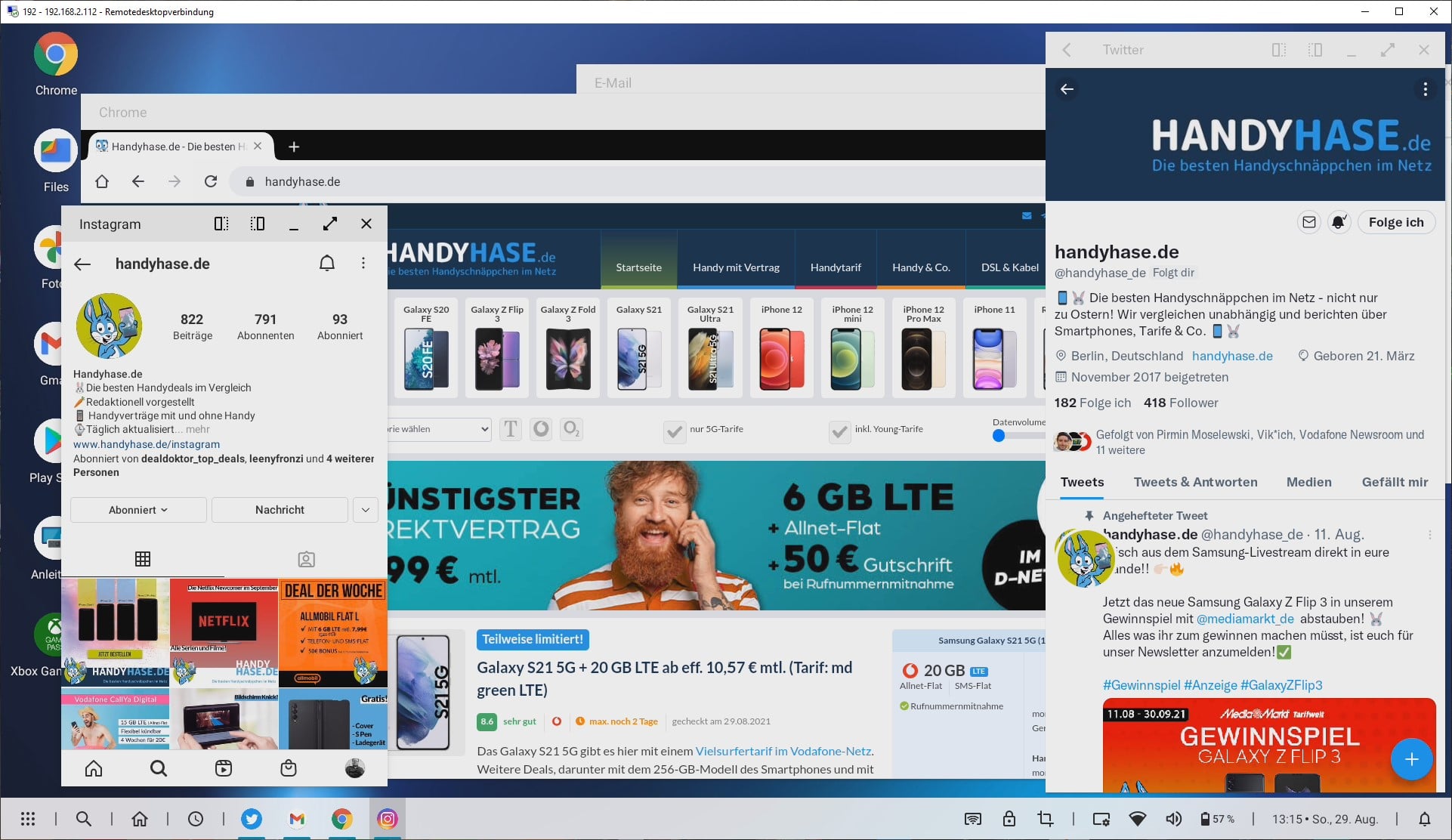
Task: Open 418 Follower list on Twitter
Action: point(1181,403)
